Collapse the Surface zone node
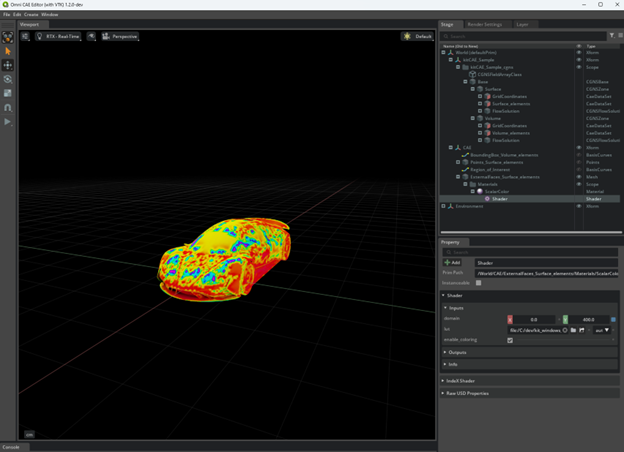624x452 pixels. tap(473, 89)
